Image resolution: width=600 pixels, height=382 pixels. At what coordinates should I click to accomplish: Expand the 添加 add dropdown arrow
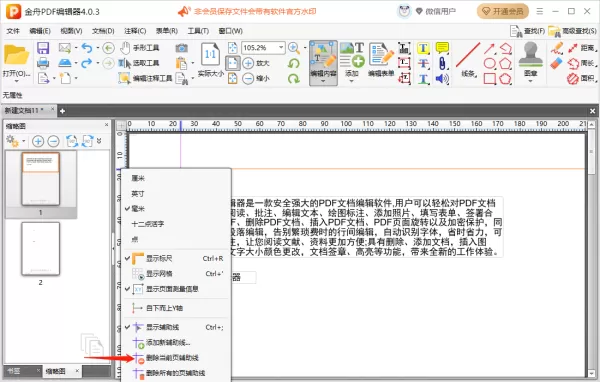point(352,81)
